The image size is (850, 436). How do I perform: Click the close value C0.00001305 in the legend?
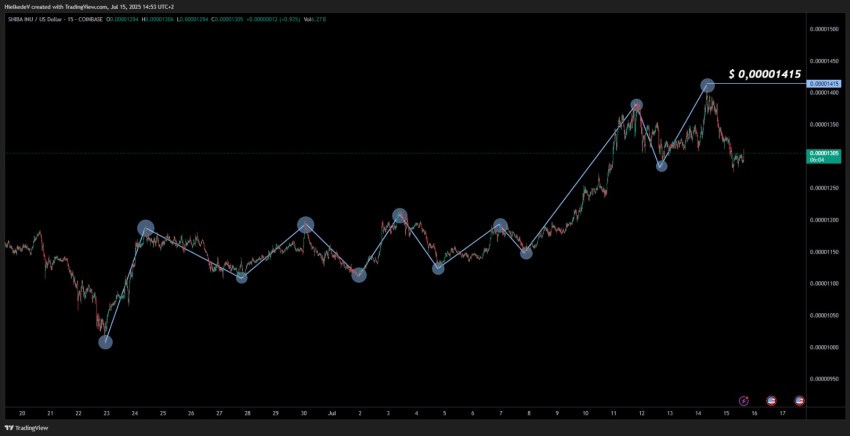[x=227, y=19]
